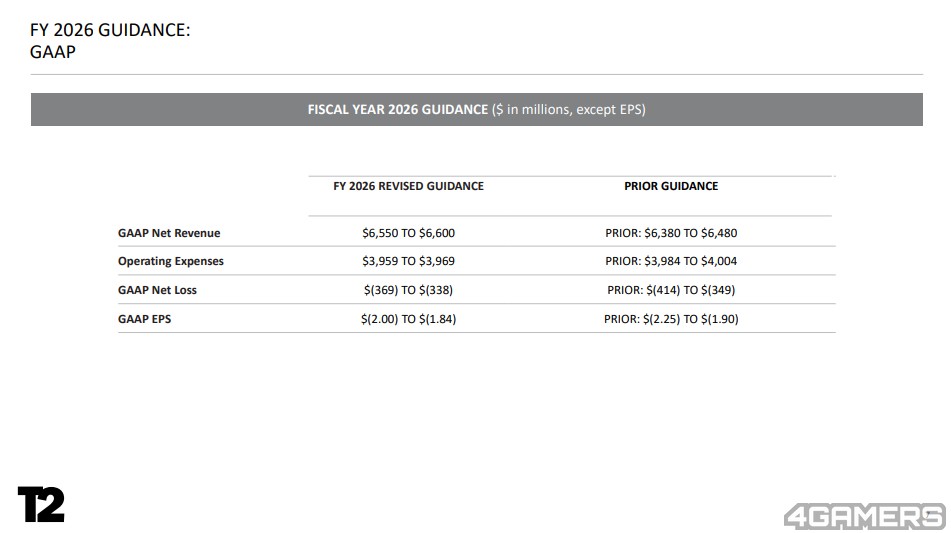Select the GAAP EPS row label

click(x=144, y=319)
